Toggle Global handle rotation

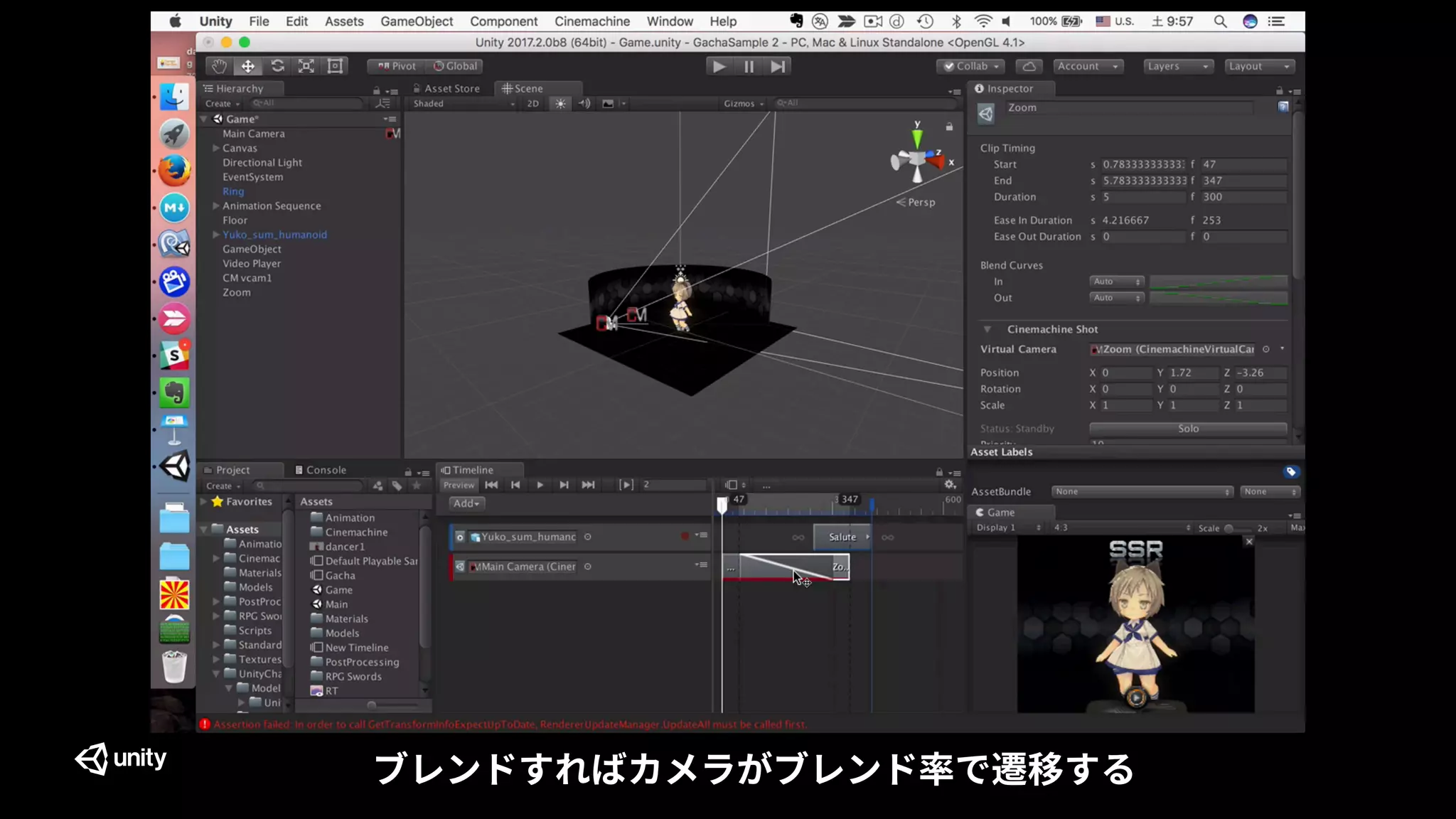pos(455,66)
